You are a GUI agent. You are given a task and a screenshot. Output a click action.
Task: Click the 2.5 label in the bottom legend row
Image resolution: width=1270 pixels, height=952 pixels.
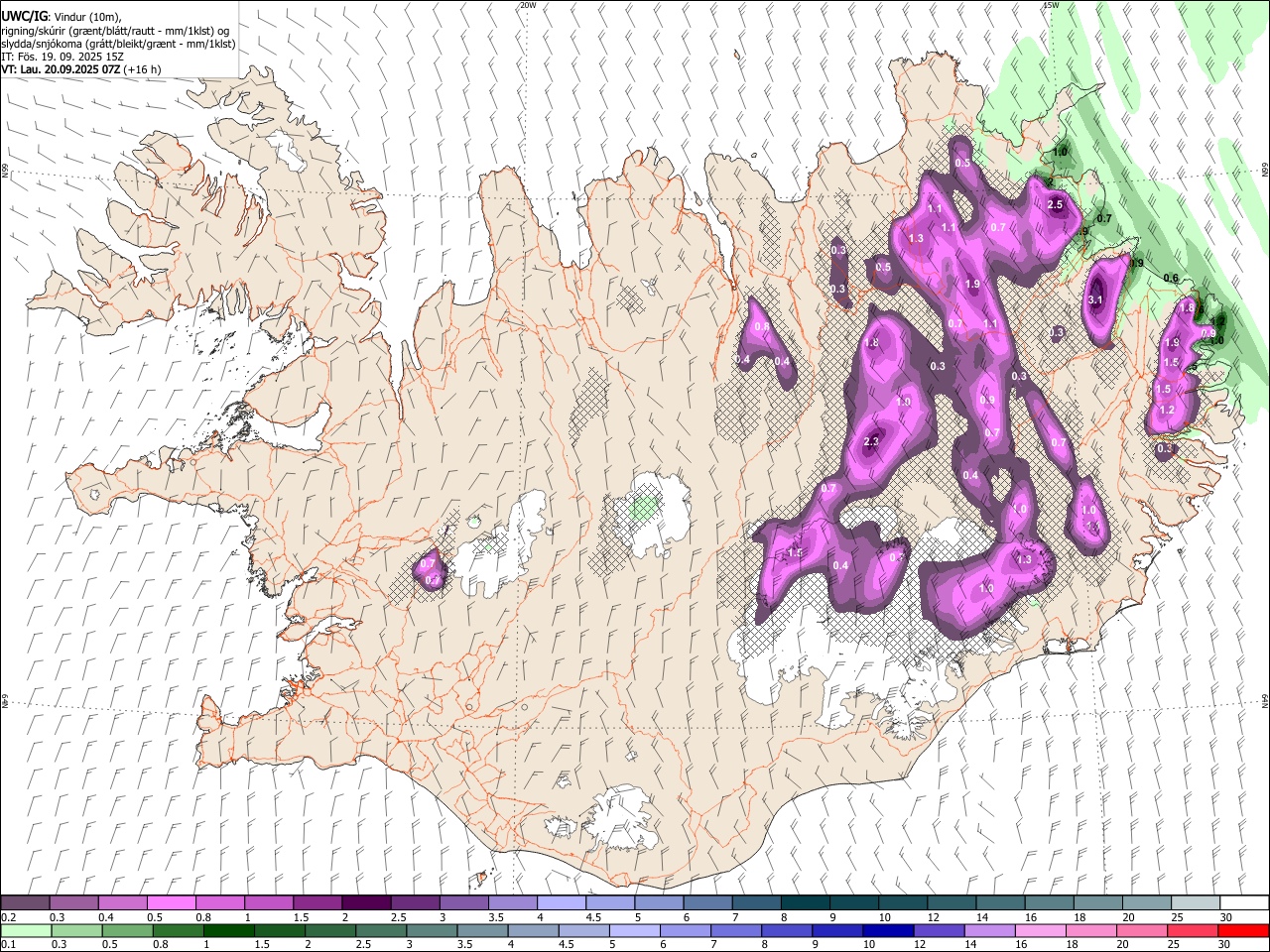click(361, 944)
